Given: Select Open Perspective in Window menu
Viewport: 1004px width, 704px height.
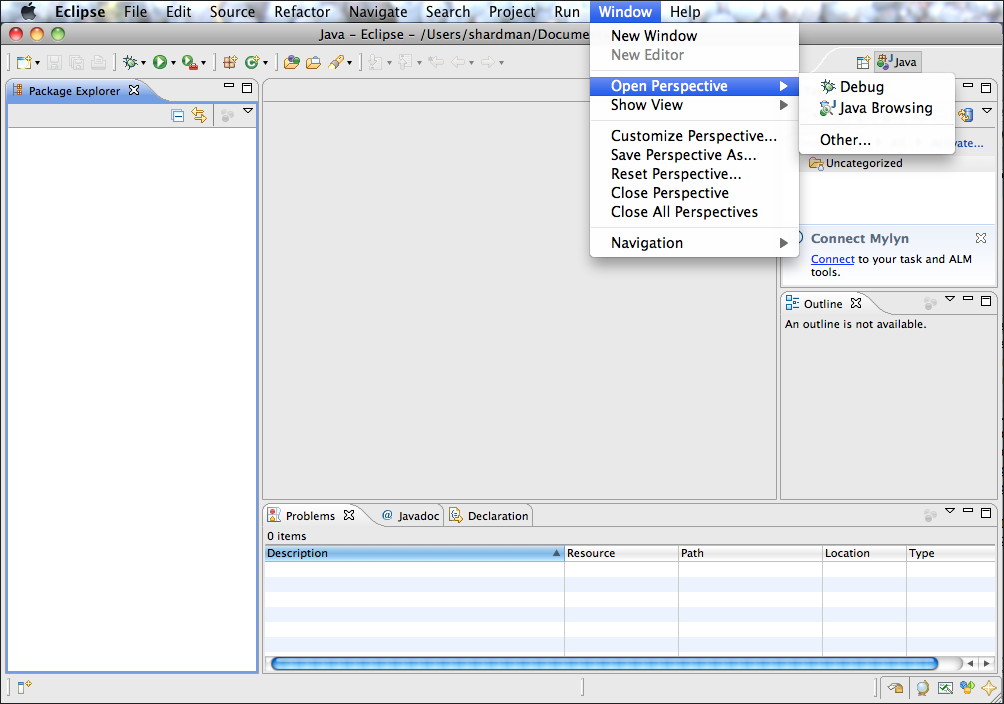Looking at the screenshot, I should click(x=694, y=86).
